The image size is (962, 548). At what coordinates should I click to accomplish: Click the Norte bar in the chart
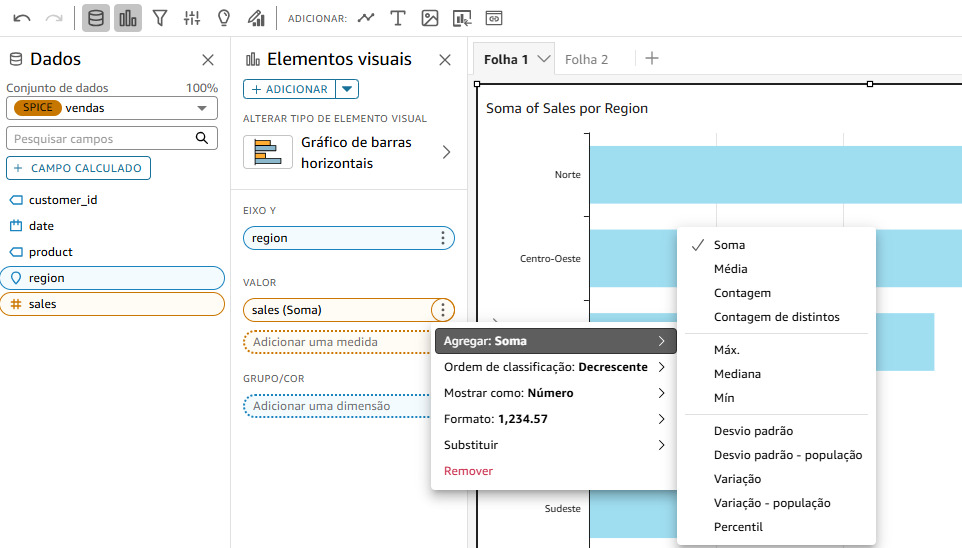click(x=775, y=175)
